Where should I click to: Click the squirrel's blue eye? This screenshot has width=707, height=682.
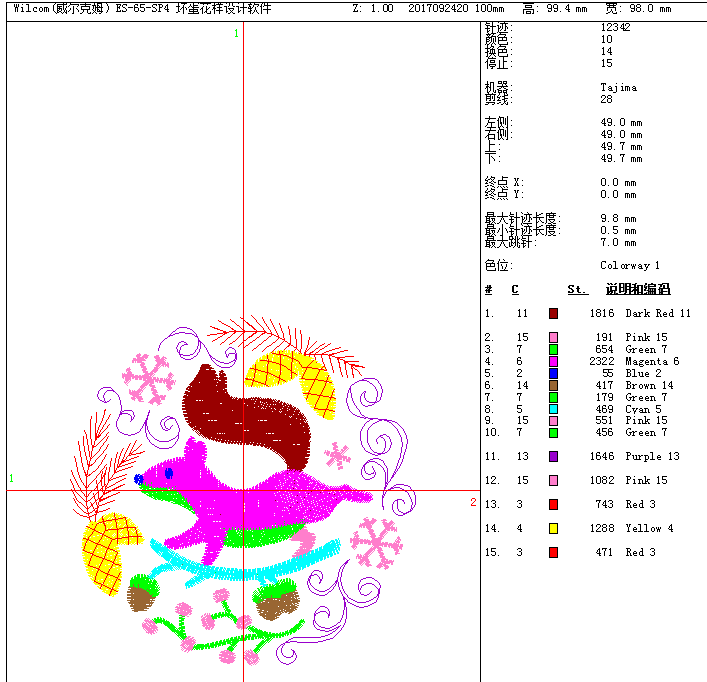coord(168,472)
